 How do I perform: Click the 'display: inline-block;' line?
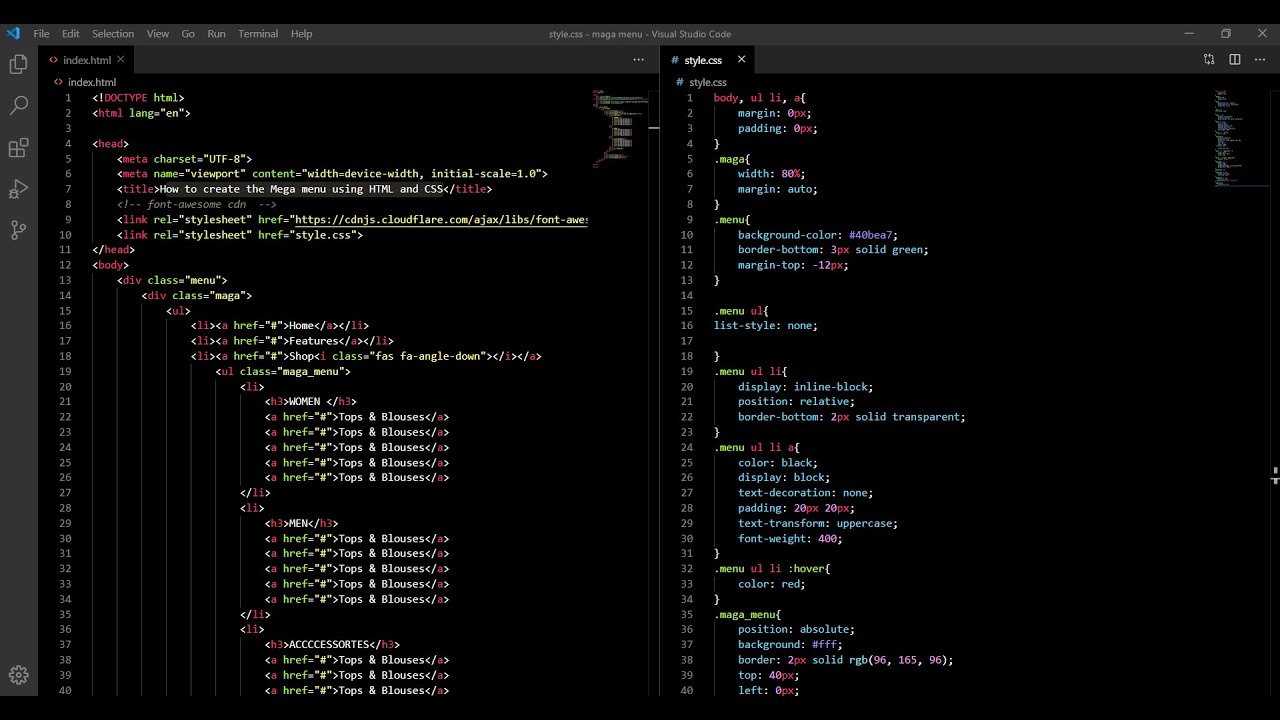[x=805, y=387]
